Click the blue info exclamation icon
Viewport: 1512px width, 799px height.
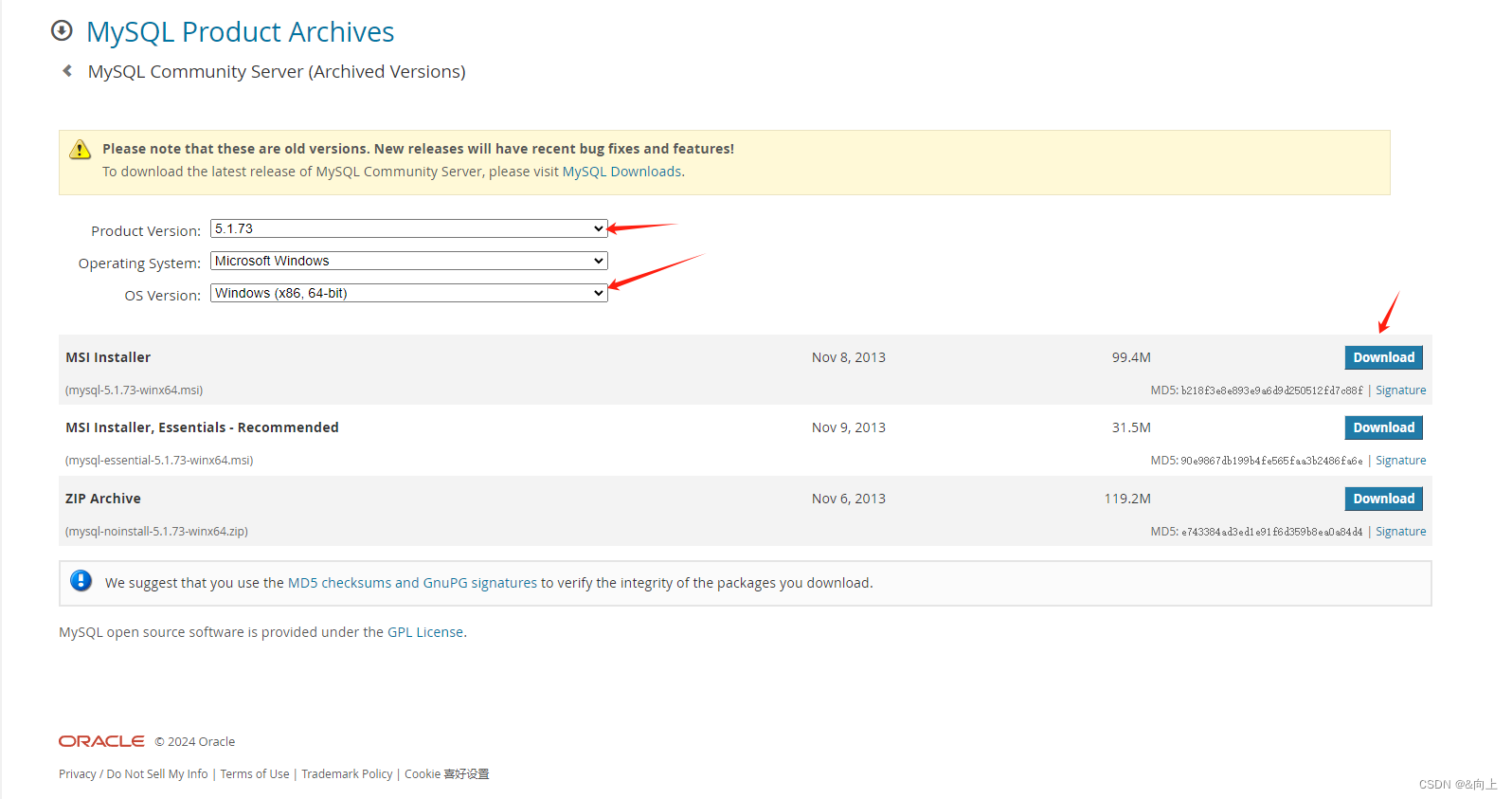click(x=81, y=580)
